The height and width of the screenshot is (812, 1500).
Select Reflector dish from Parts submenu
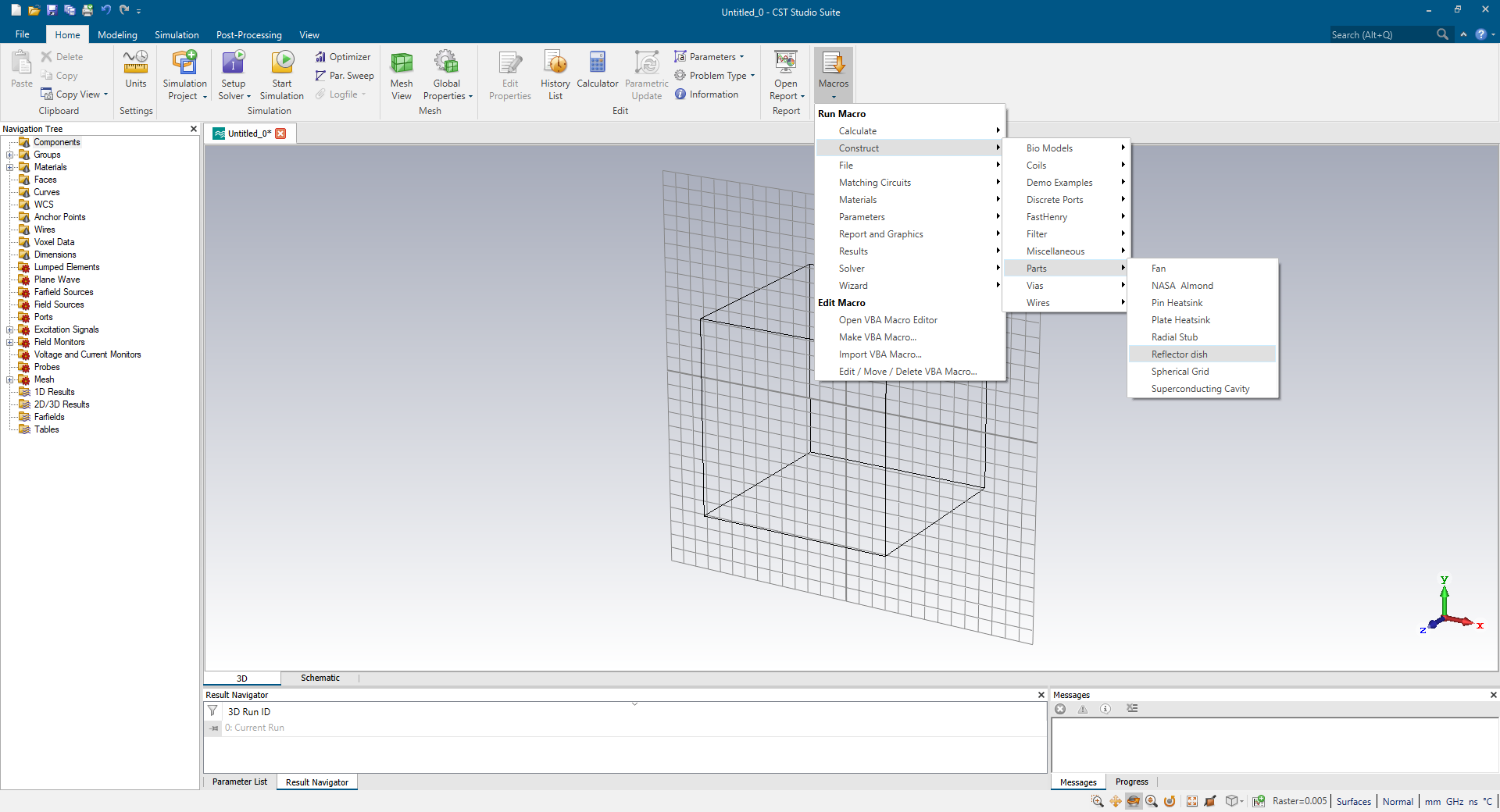[x=1179, y=354]
